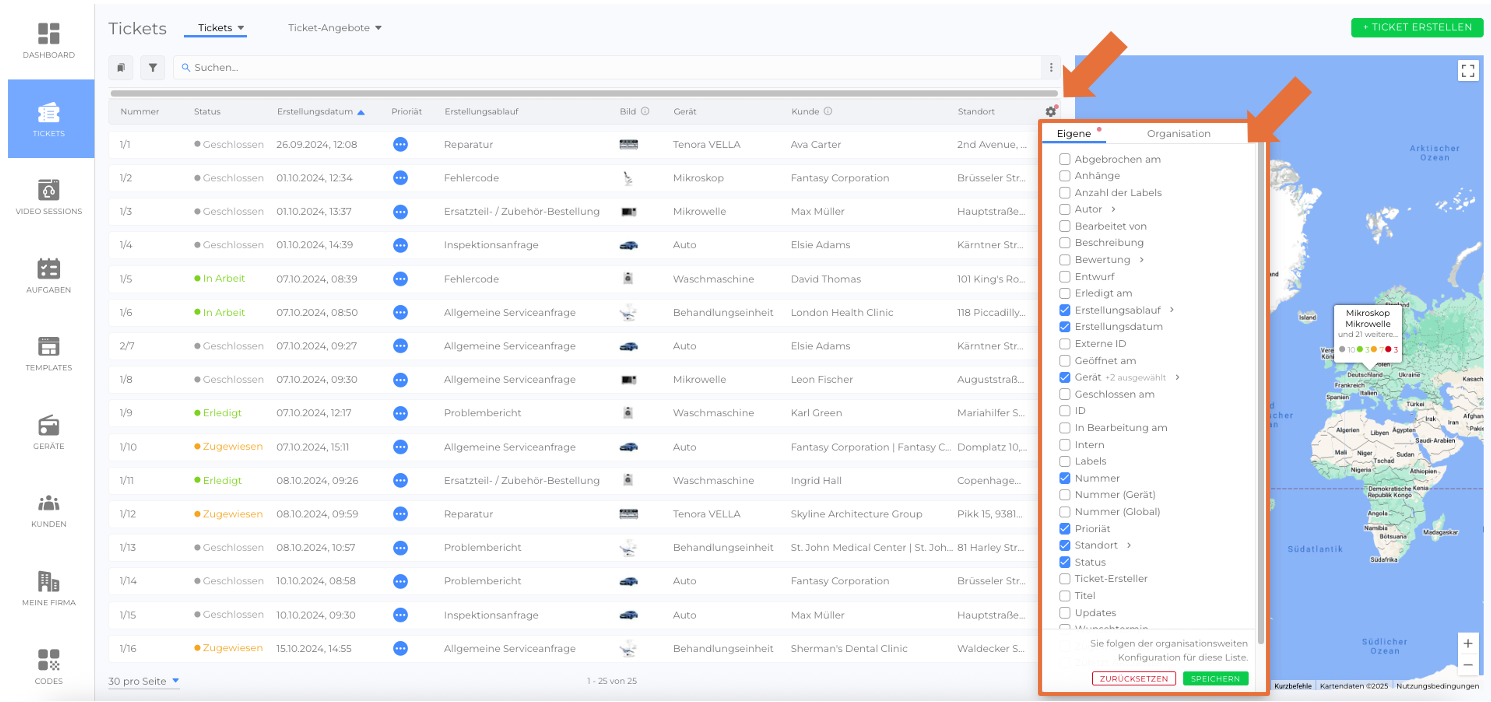This screenshot has width=1491, height=702.
Task: Click the Ticket erstellen button
Action: (x=1416, y=27)
